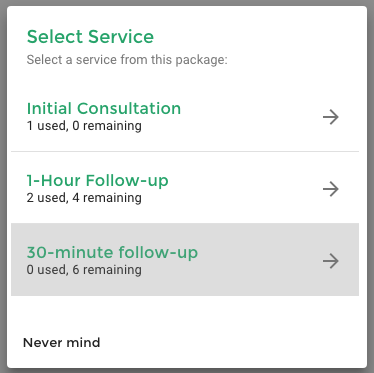The width and height of the screenshot is (374, 373).
Task: Choose the 1-Hour Follow-up service title
Action: coord(97,181)
